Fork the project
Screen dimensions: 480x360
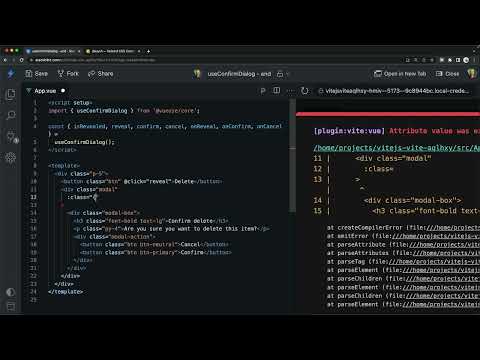pyautogui.click(x=68, y=74)
